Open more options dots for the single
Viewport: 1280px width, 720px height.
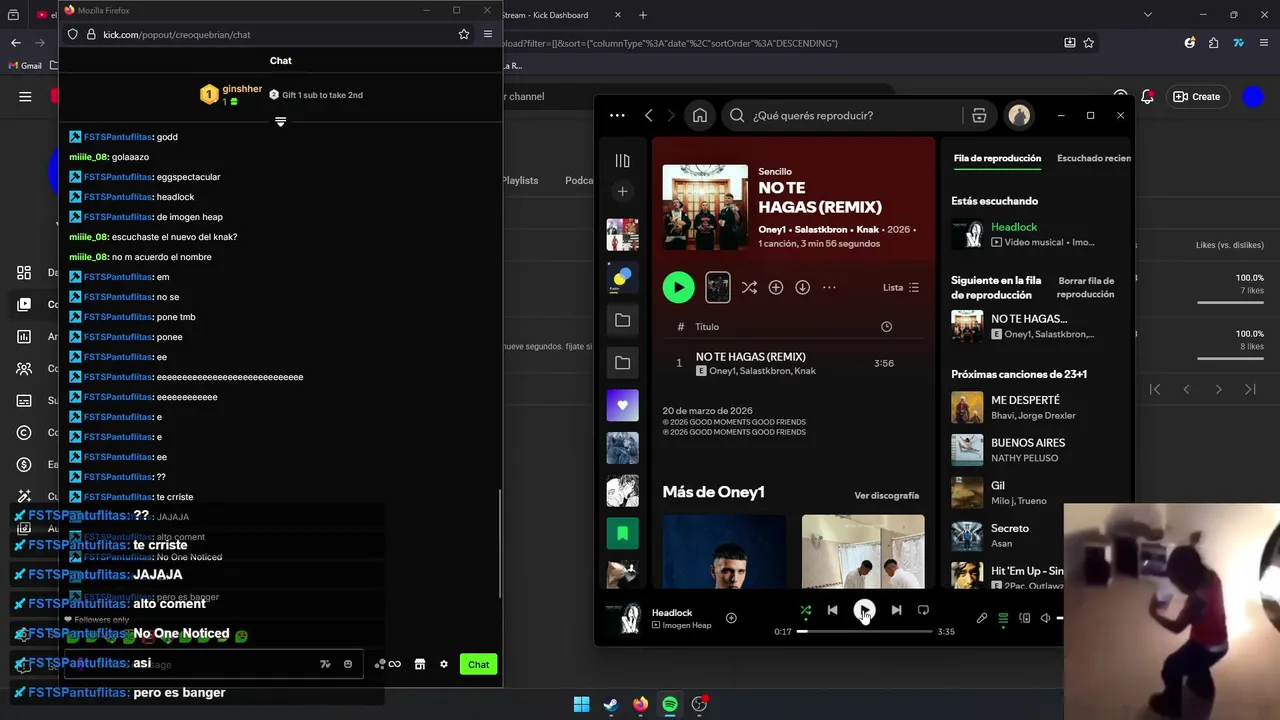829,288
